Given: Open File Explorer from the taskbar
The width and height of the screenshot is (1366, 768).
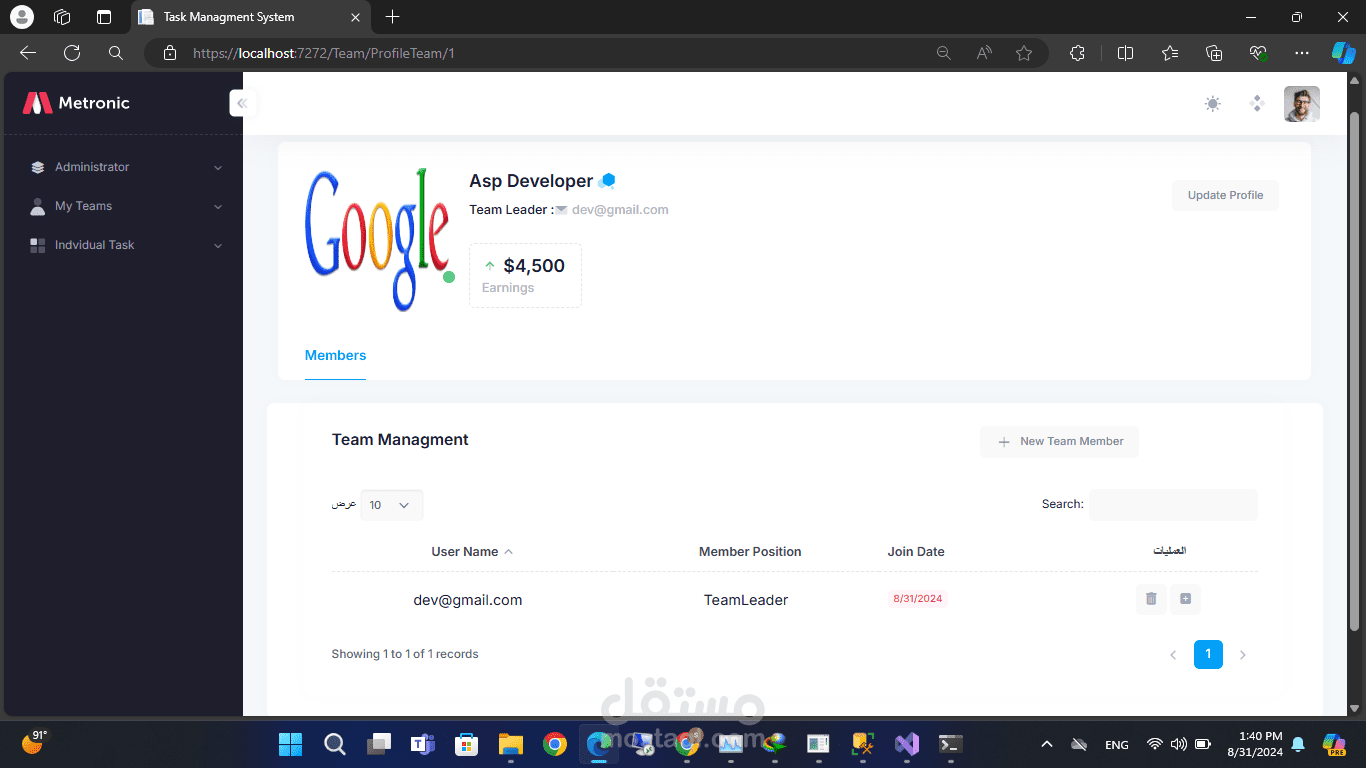Looking at the screenshot, I should 511,744.
